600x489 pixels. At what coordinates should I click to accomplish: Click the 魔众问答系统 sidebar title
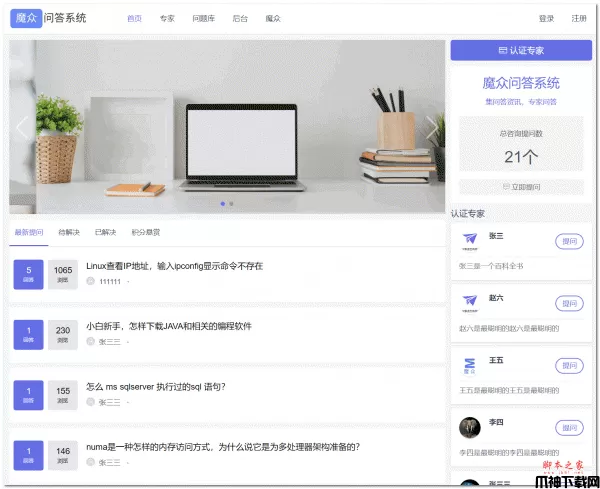pyautogui.click(x=521, y=83)
